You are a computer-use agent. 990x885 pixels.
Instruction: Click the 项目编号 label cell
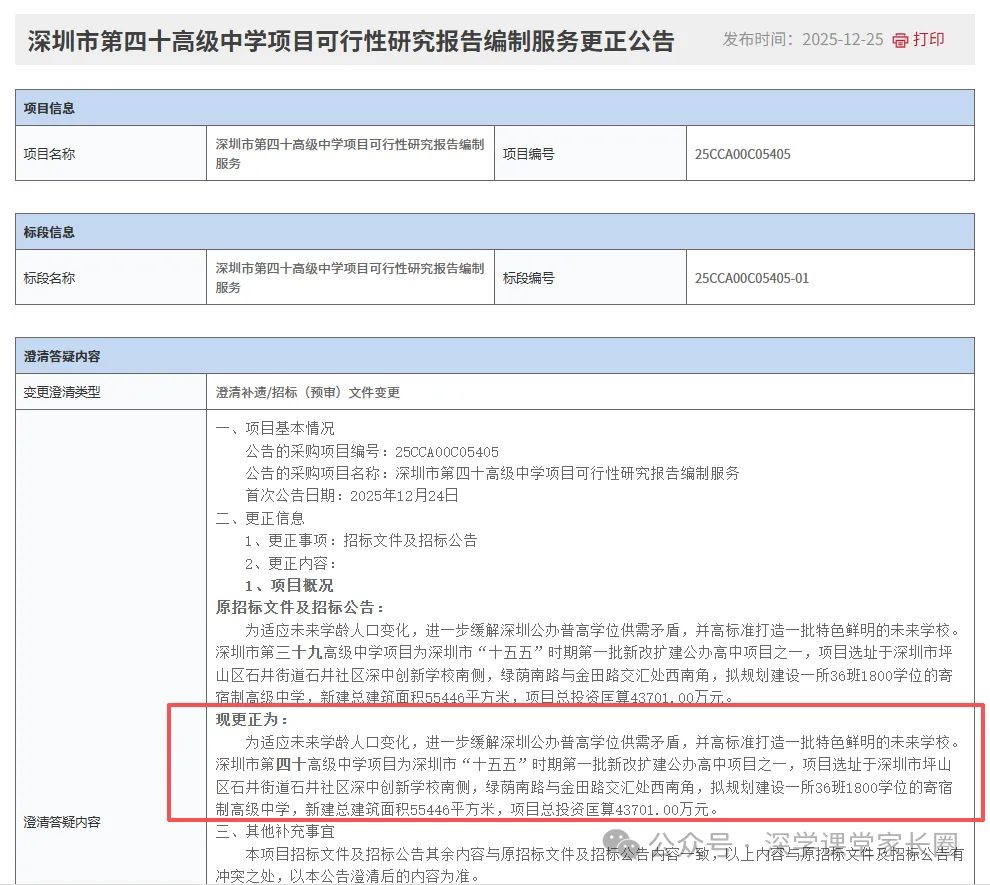590,153
